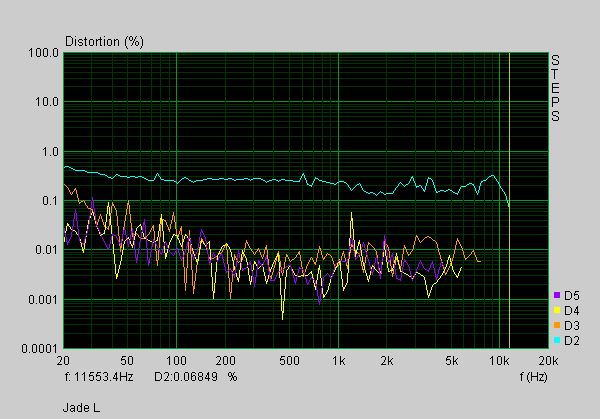Click the 10k x-axis label
The width and height of the screenshot is (600, 419).
click(499, 361)
